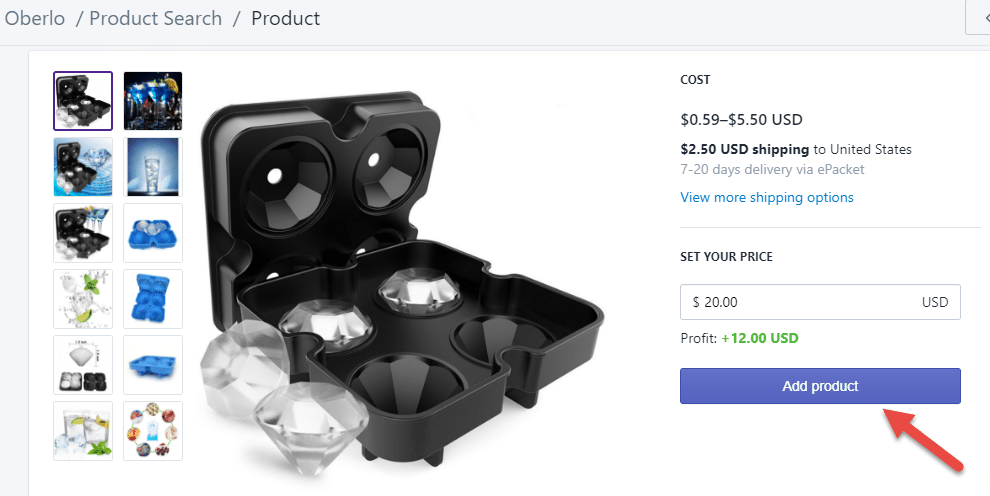The width and height of the screenshot is (990, 496).
Task: Choose the closed blue silicone mold thumbnail
Action: click(x=153, y=233)
